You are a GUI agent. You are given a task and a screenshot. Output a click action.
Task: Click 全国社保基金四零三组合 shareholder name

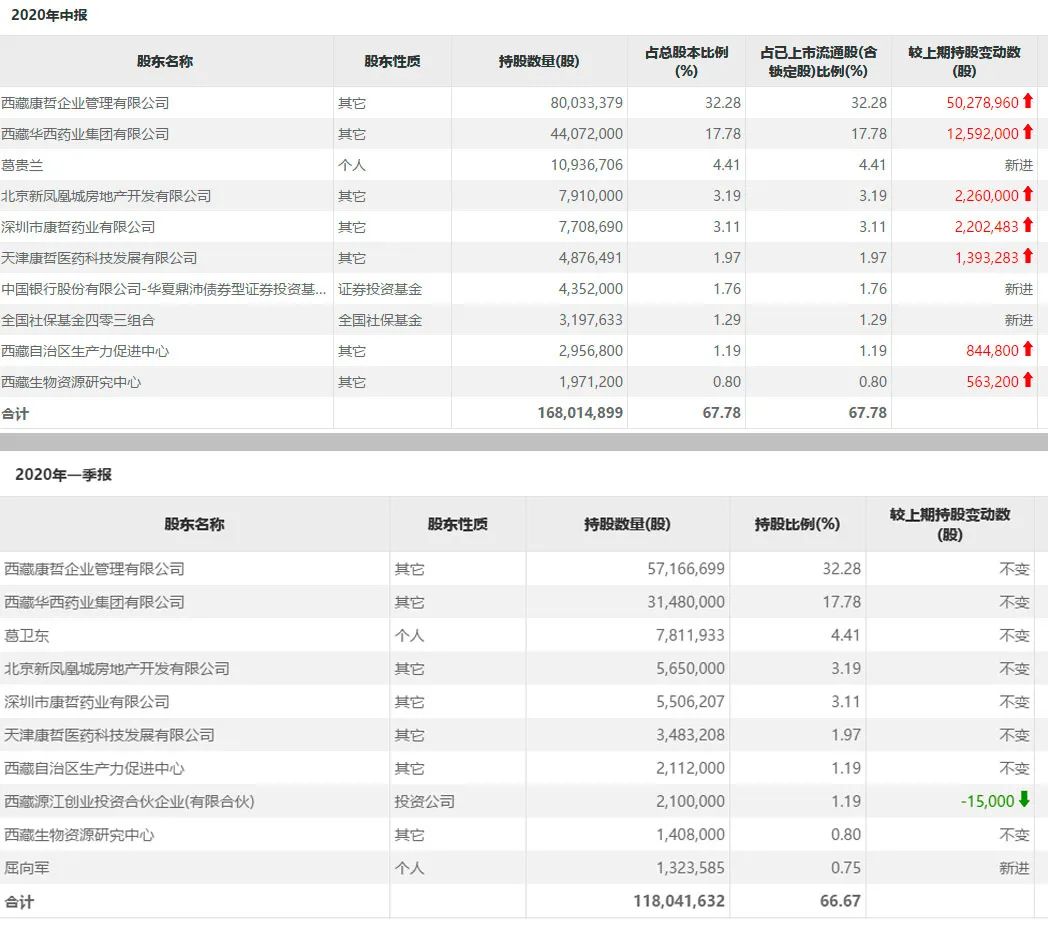pos(78,320)
